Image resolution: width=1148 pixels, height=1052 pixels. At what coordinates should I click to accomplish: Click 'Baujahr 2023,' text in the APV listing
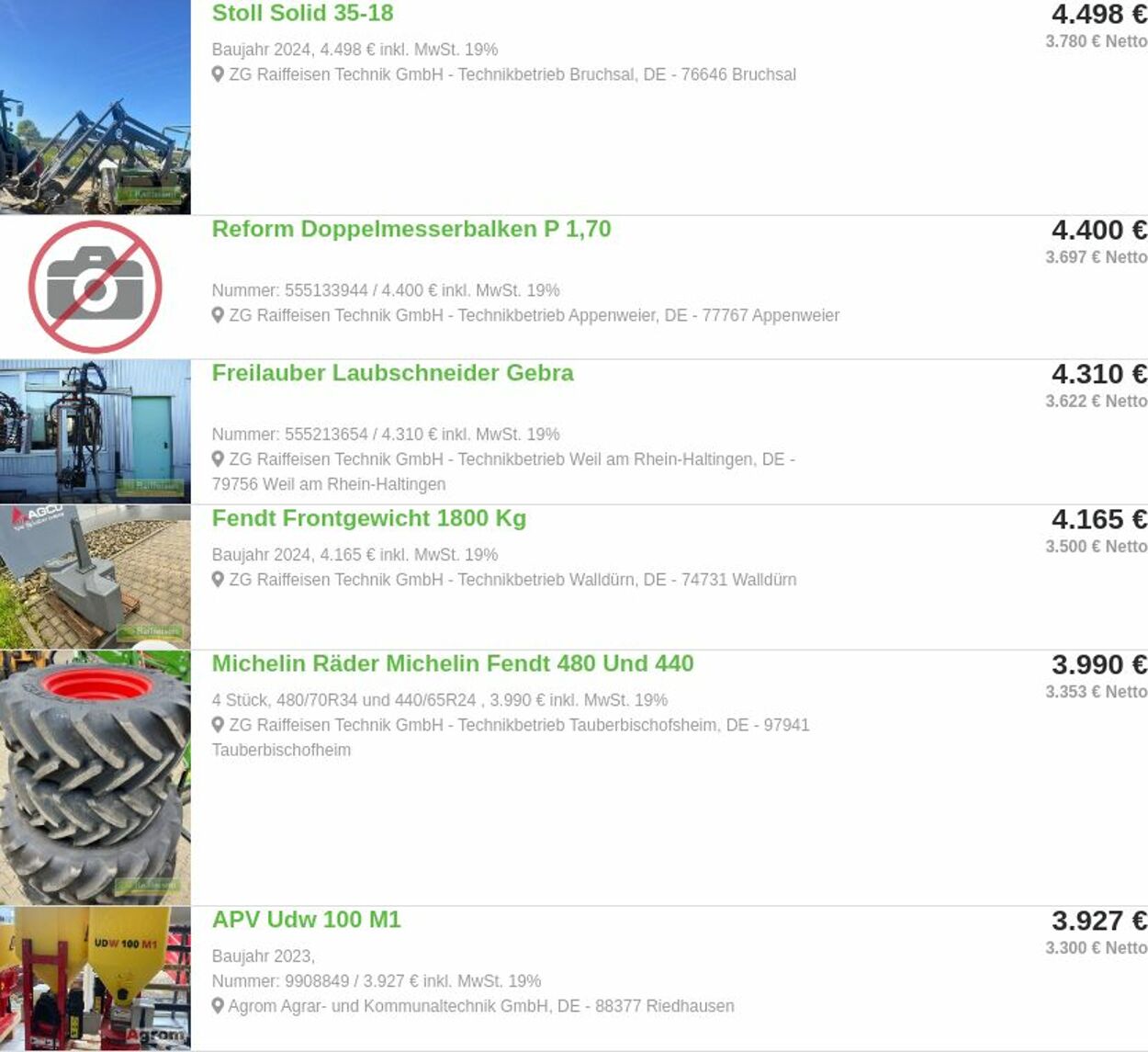tap(263, 956)
